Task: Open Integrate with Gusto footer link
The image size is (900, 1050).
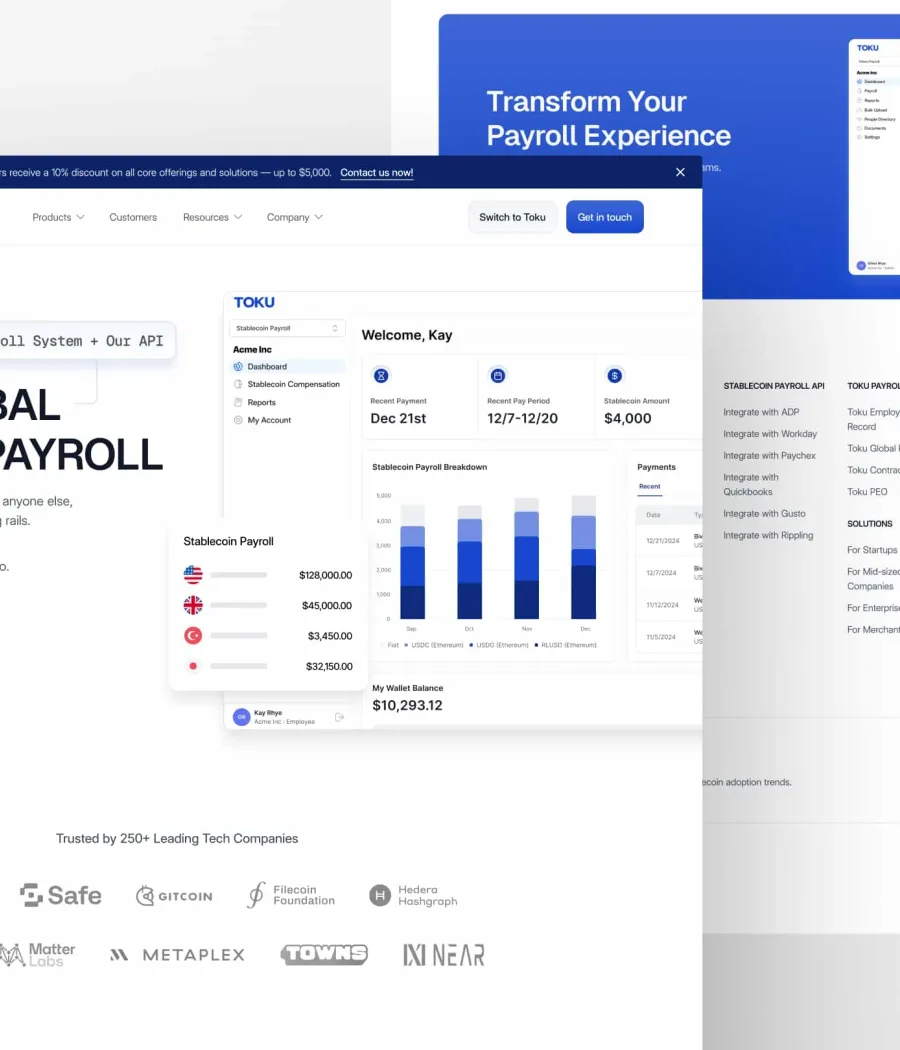Action: 764,514
